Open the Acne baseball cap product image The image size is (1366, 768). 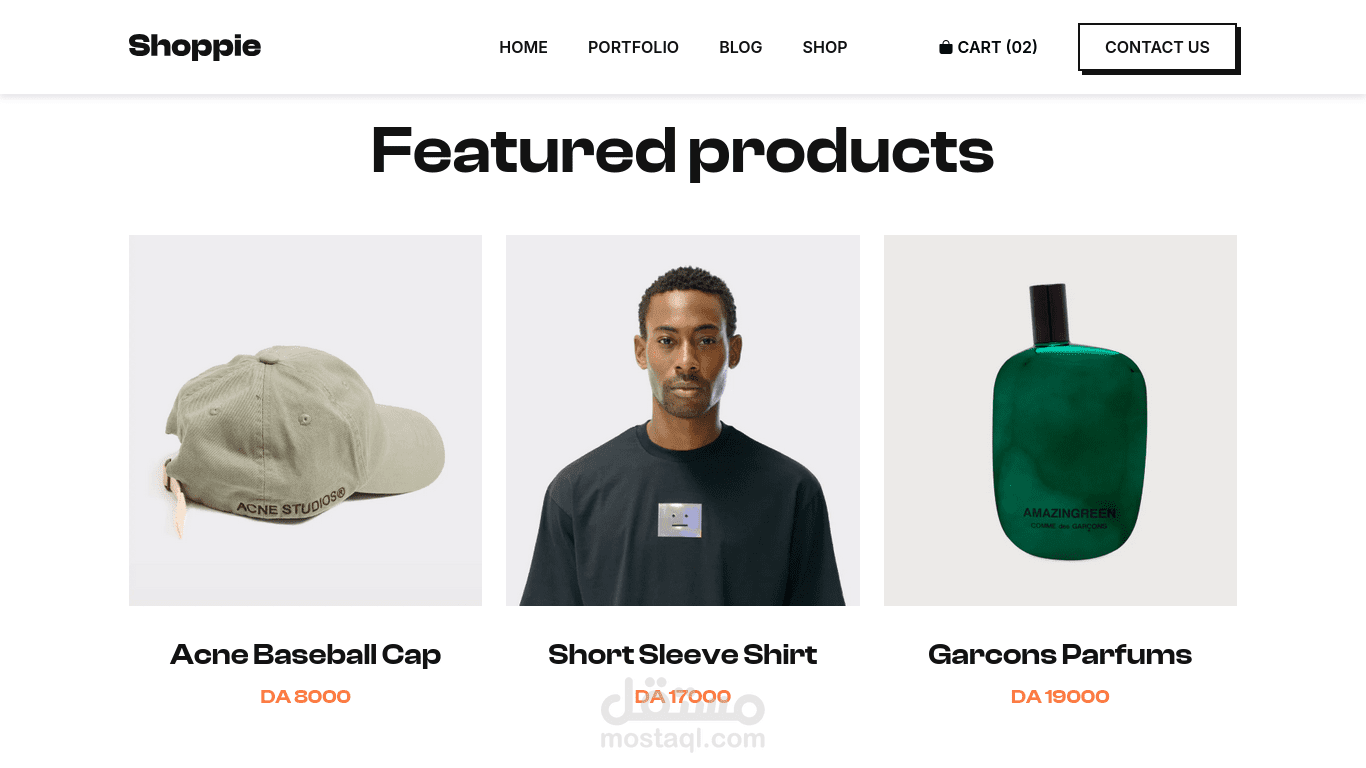point(305,420)
